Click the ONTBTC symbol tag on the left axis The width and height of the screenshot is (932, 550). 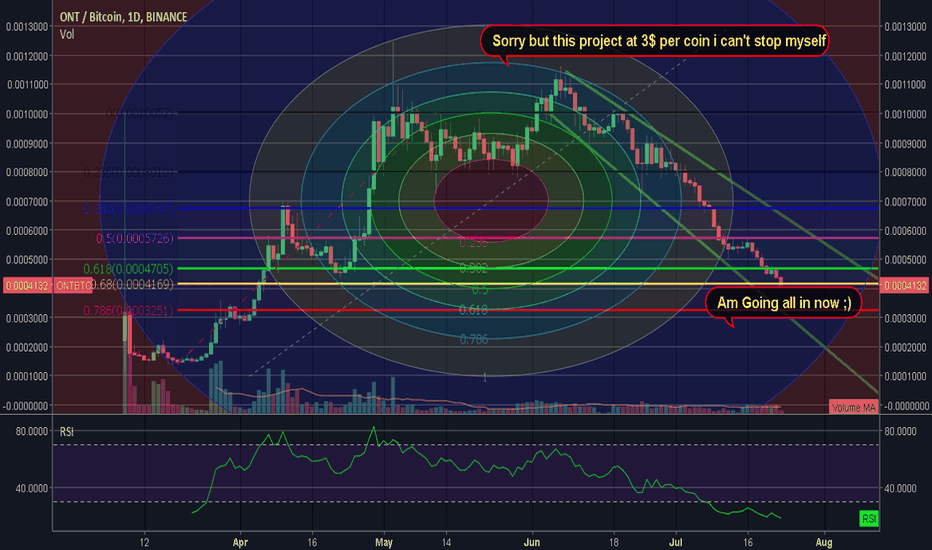click(72, 285)
